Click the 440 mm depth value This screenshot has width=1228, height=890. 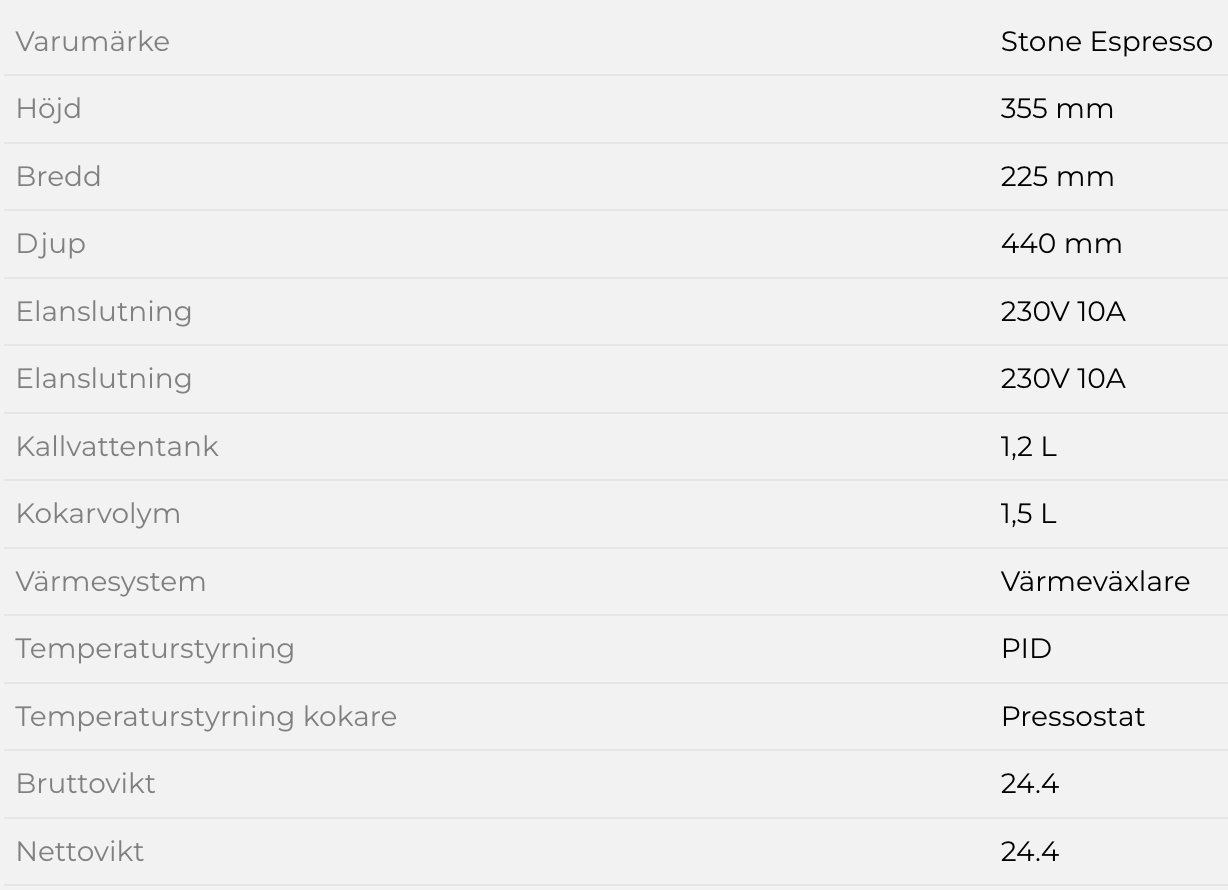click(x=1060, y=244)
